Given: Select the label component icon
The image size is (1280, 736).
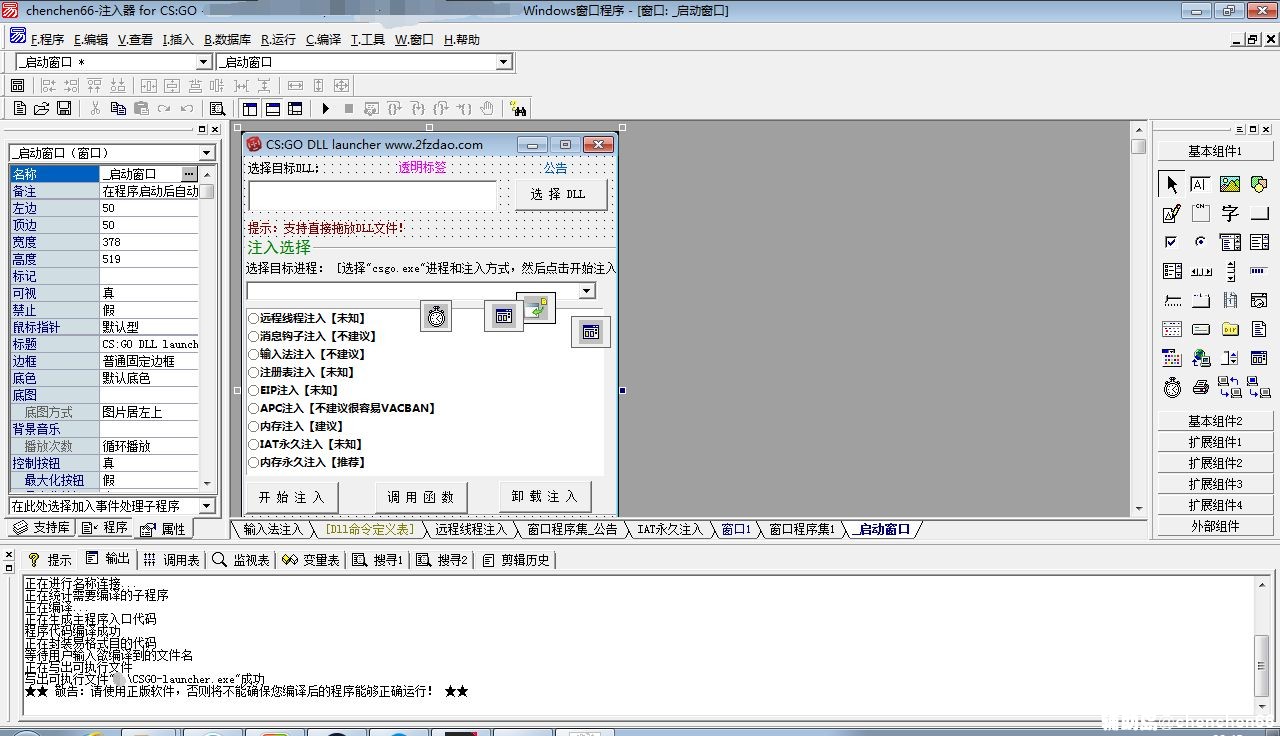Looking at the screenshot, I should point(1230,213).
